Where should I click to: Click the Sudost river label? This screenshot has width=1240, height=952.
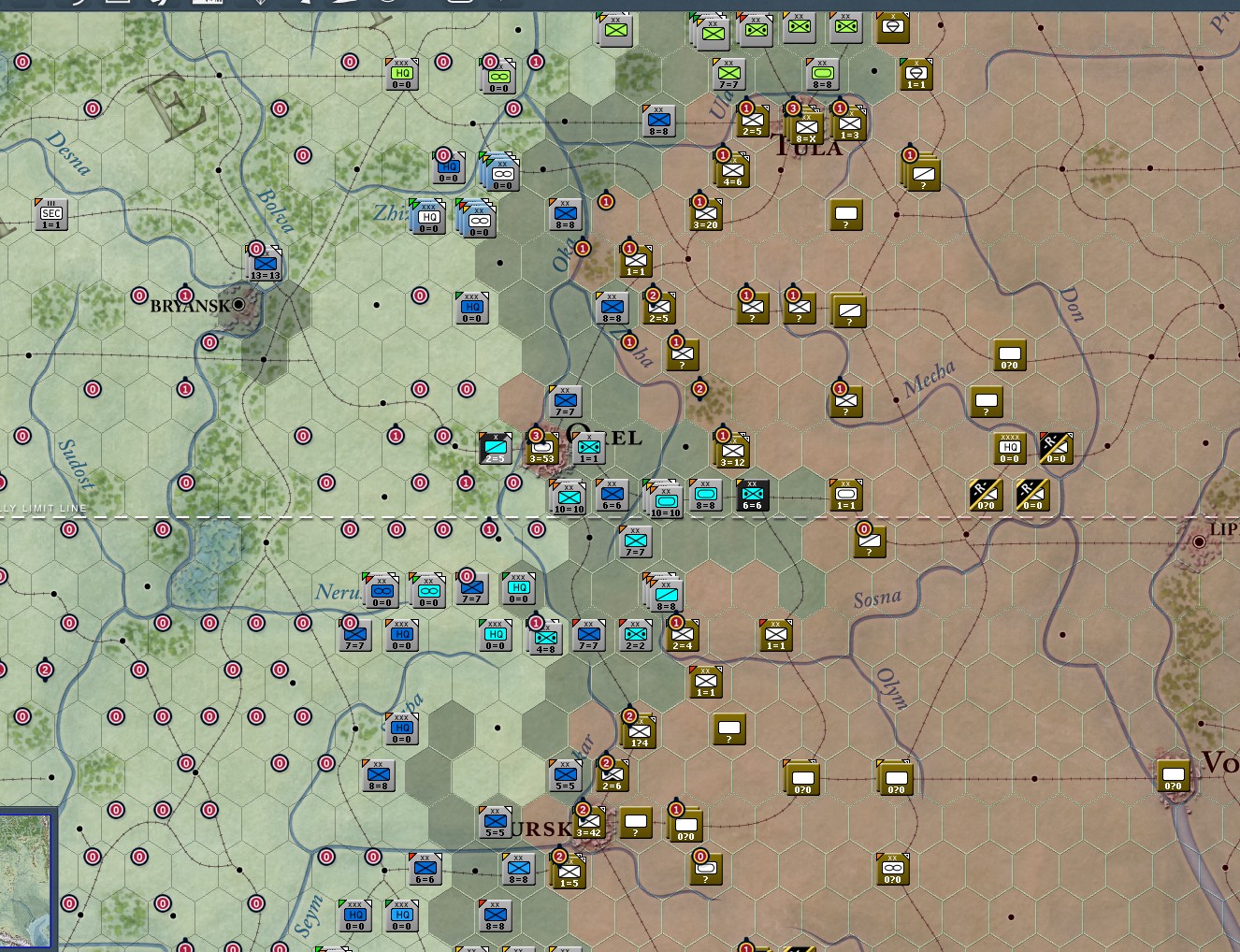(x=76, y=464)
